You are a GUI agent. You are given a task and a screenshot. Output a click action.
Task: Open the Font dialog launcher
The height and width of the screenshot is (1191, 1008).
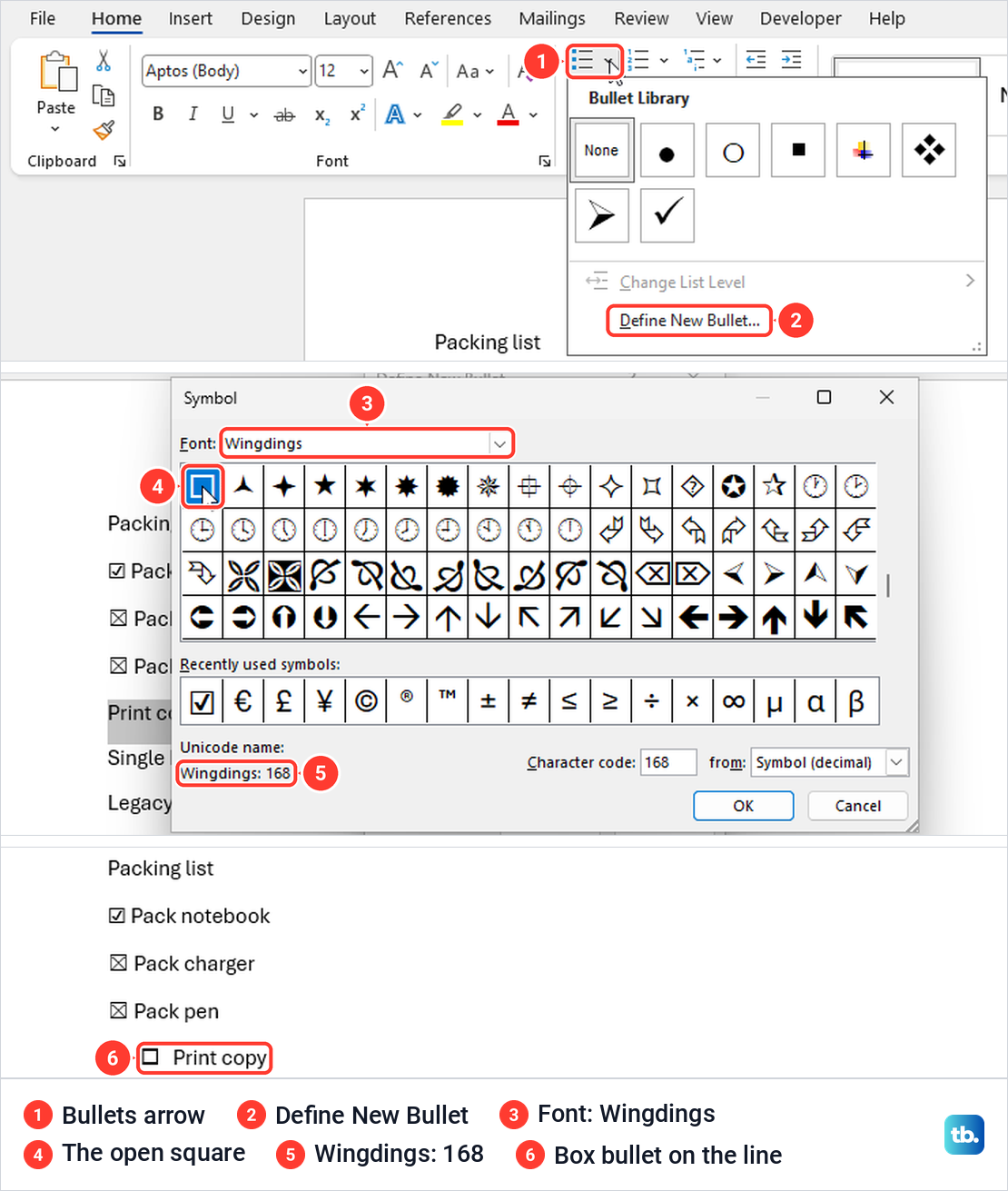(545, 161)
